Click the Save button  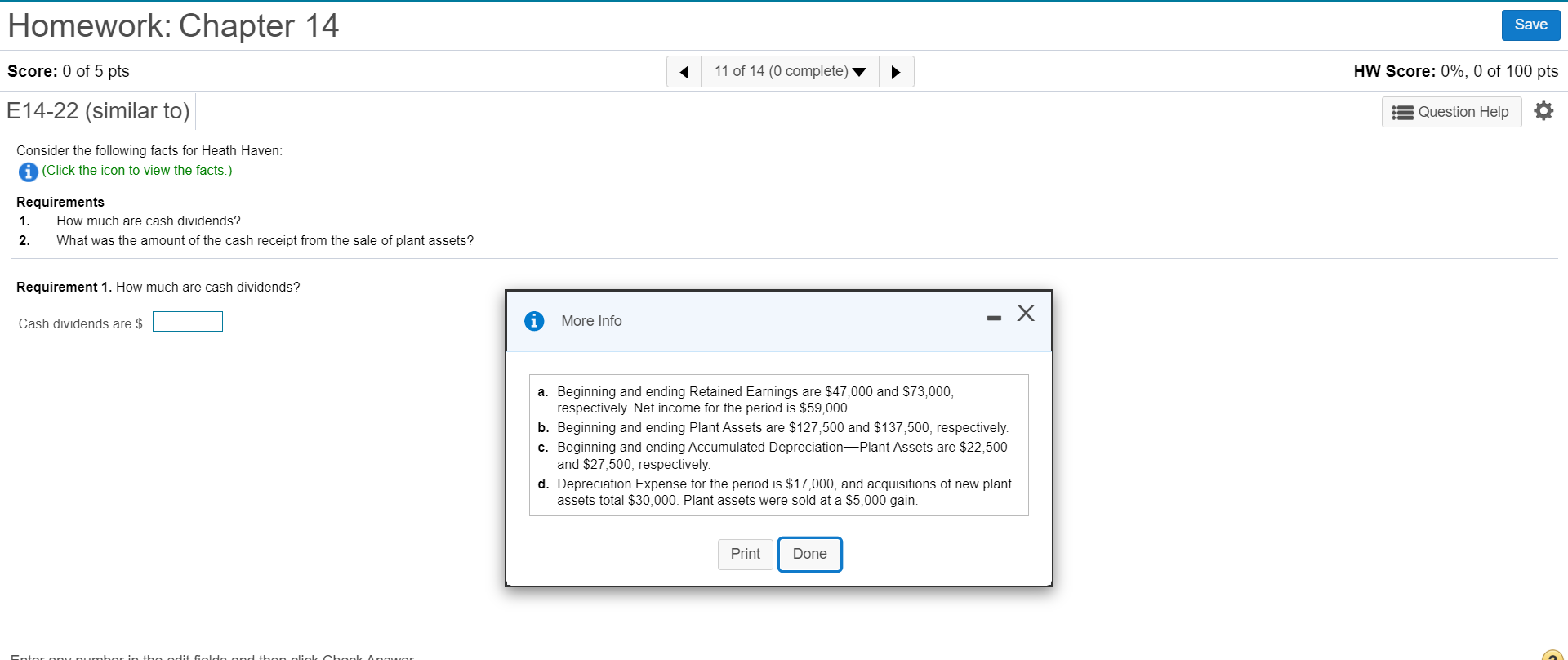pyautogui.click(x=1530, y=25)
